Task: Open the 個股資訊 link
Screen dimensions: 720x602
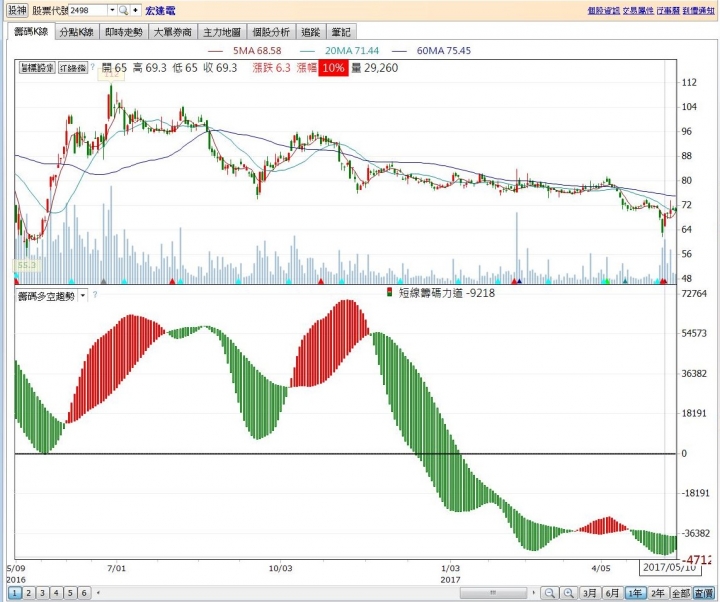Action: coord(603,10)
